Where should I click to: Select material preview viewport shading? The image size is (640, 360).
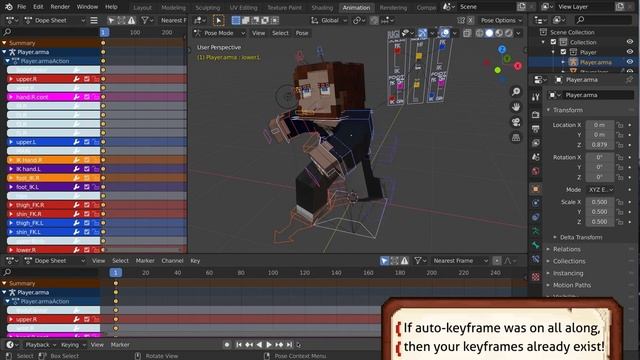[x=499, y=33]
